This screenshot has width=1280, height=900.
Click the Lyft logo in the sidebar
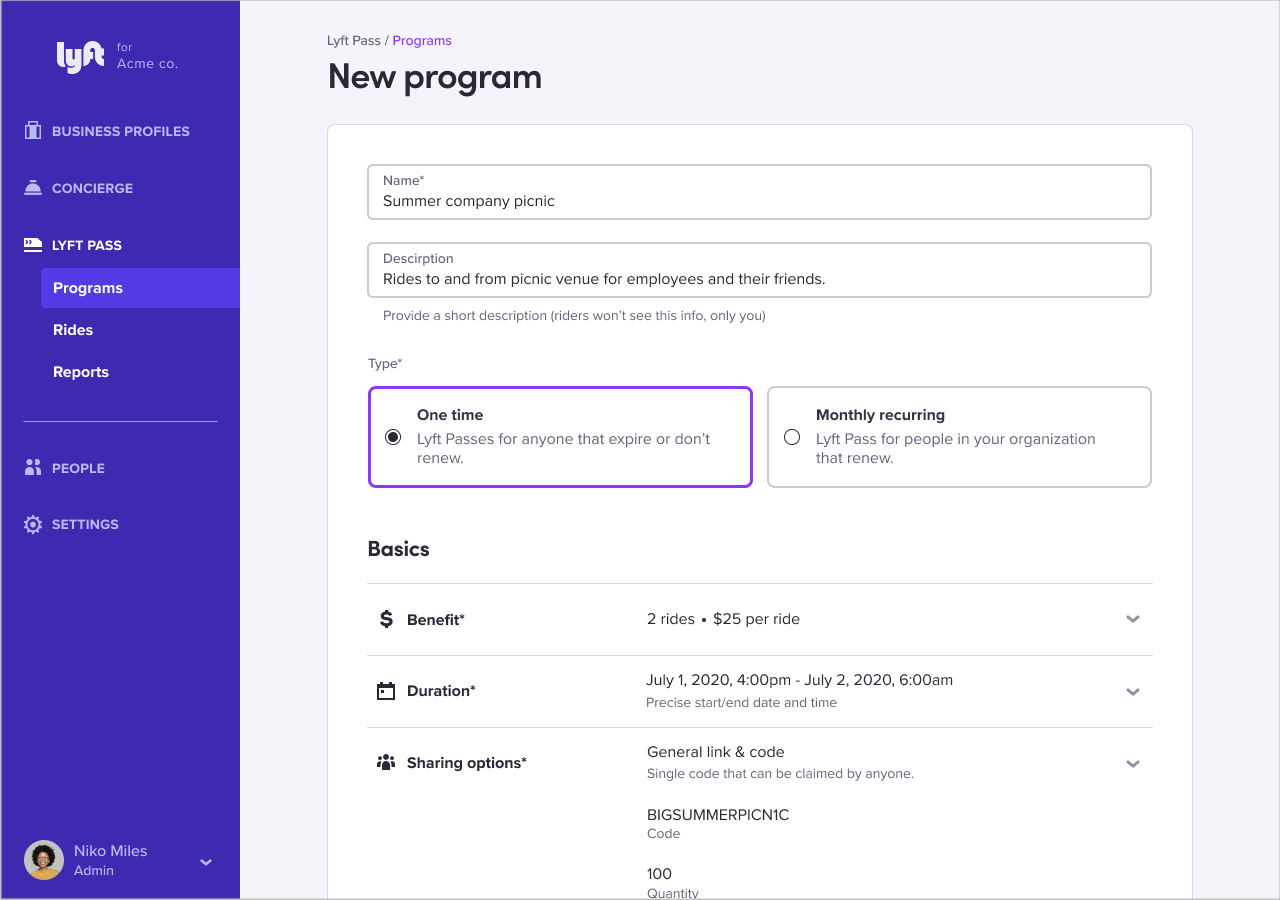[x=80, y=57]
